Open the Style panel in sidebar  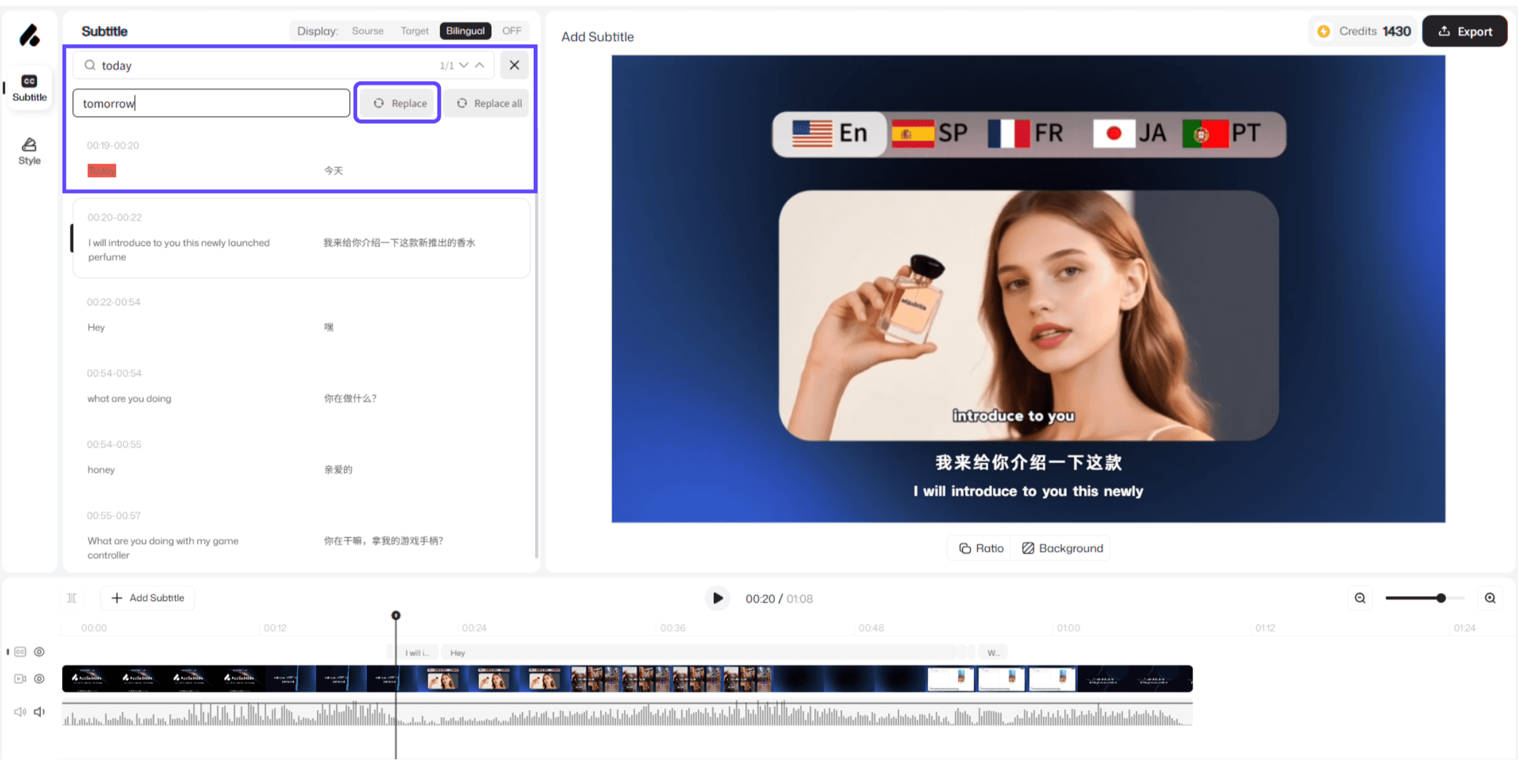tap(29, 151)
